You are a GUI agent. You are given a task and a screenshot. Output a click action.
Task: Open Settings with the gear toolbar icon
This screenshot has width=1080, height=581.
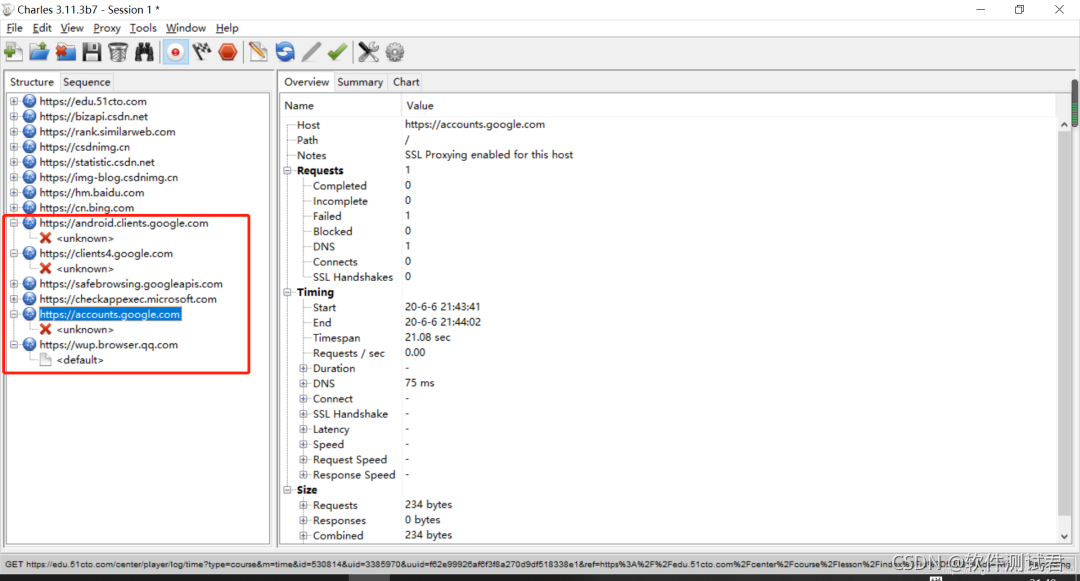pyautogui.click(x=395, y=52)
